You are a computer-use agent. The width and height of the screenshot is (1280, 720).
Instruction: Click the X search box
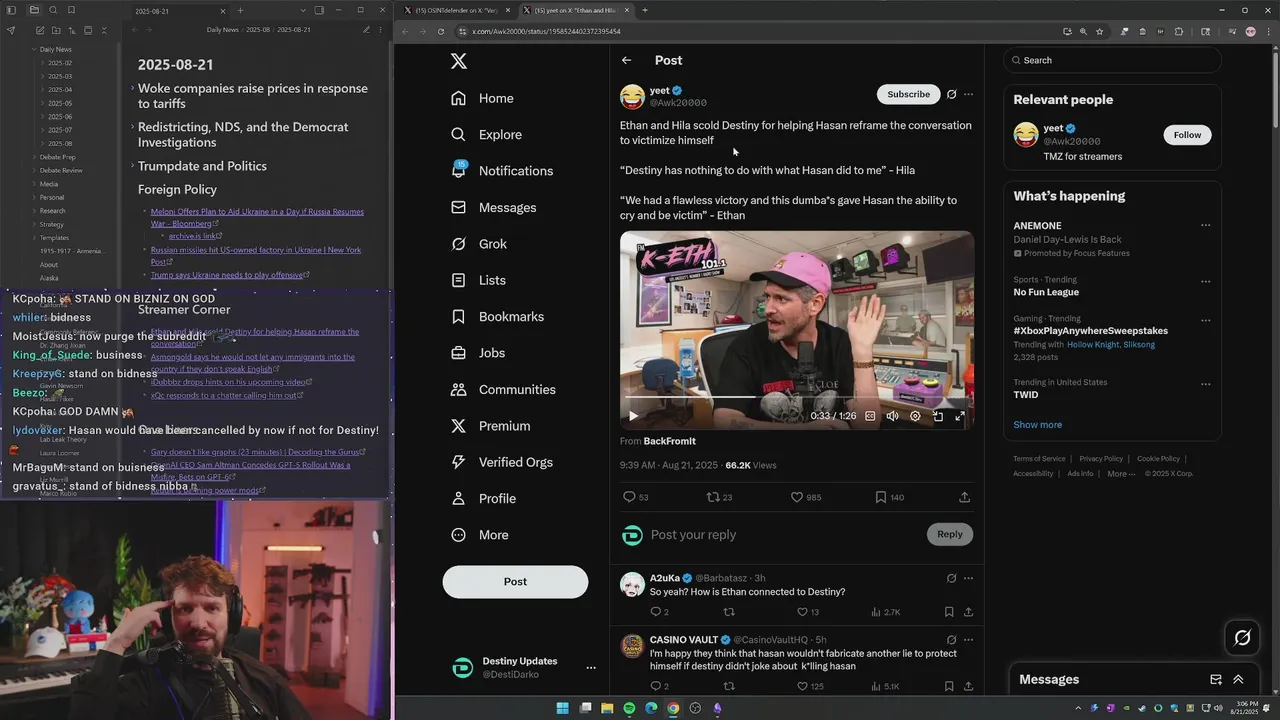point(1113,60)
